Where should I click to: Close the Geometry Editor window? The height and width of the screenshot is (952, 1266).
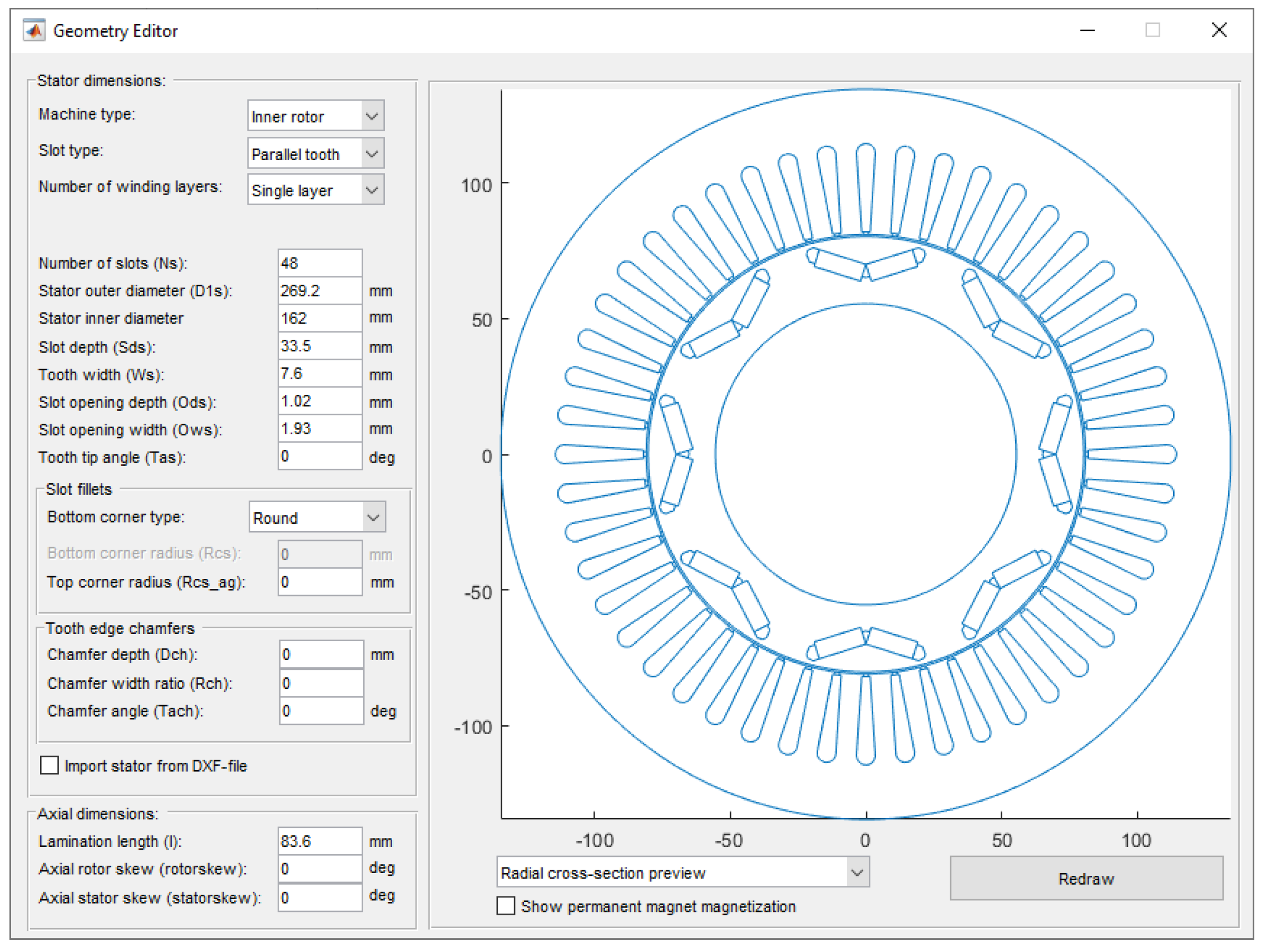click(1219, 31)
